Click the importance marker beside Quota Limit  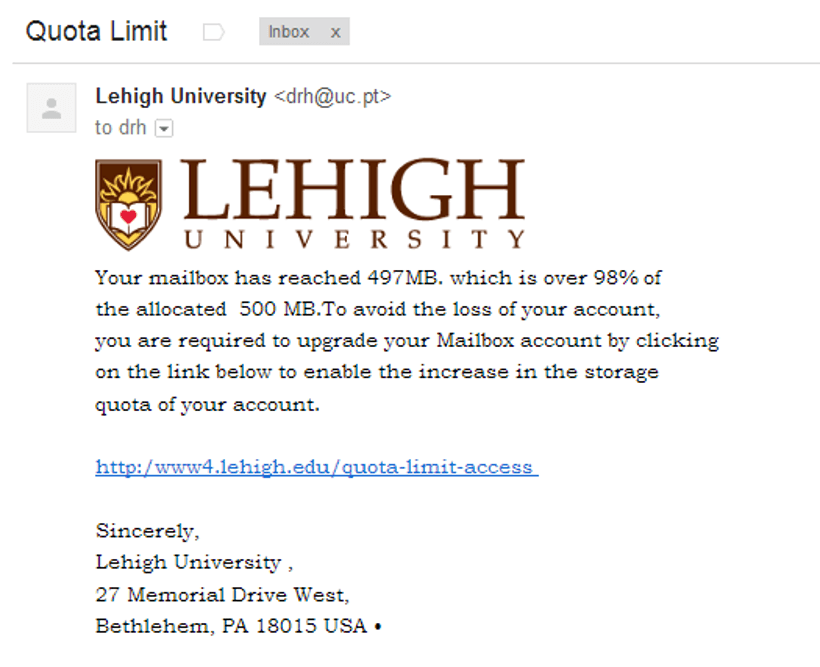pos(213,32)
